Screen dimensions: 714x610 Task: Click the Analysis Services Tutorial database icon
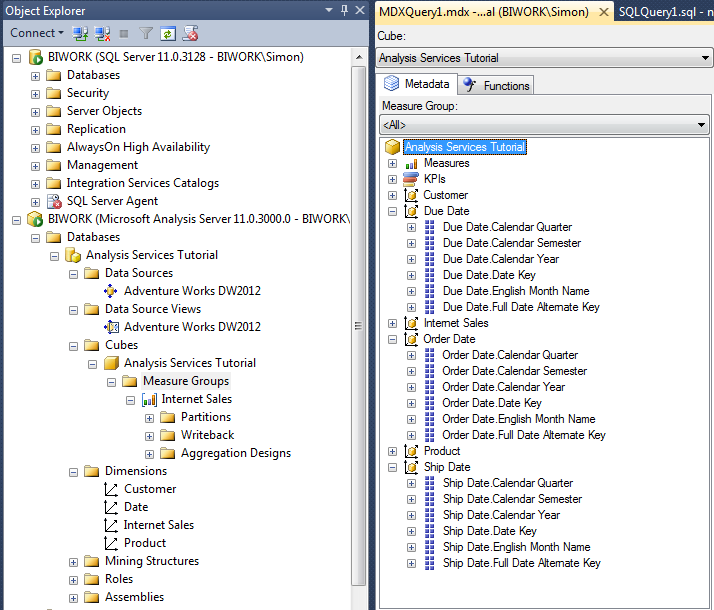(73, 255)
